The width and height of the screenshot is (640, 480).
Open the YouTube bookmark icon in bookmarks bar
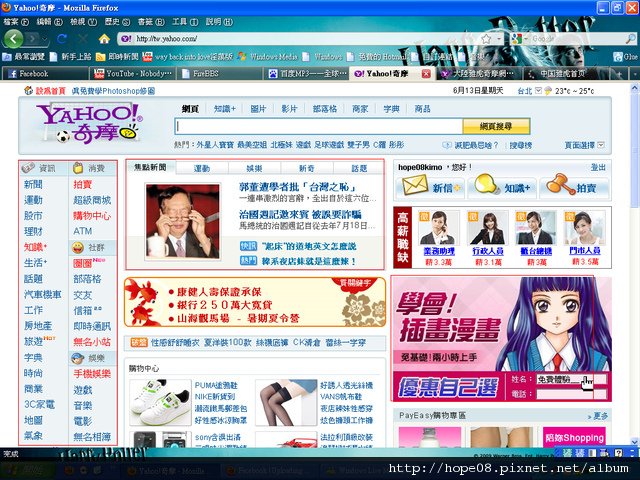[x=147, y=56]
